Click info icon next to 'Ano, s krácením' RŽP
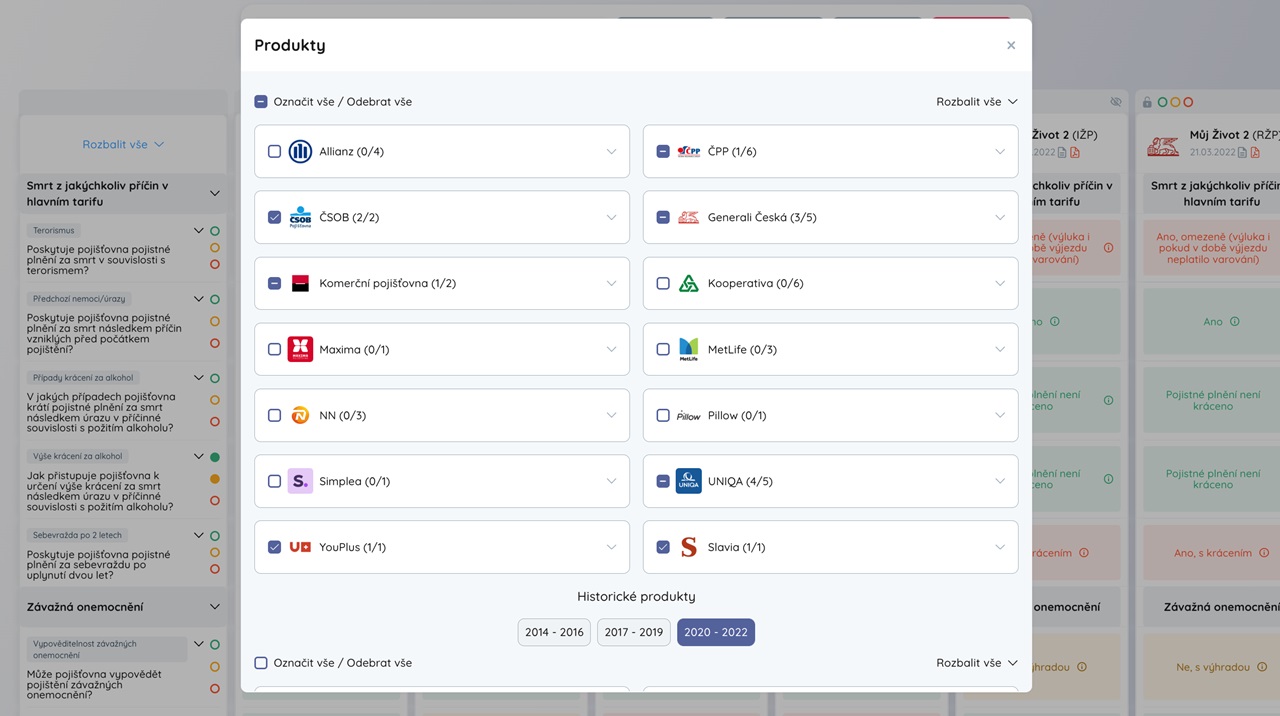The image size is (1280, 716). 1265,553
